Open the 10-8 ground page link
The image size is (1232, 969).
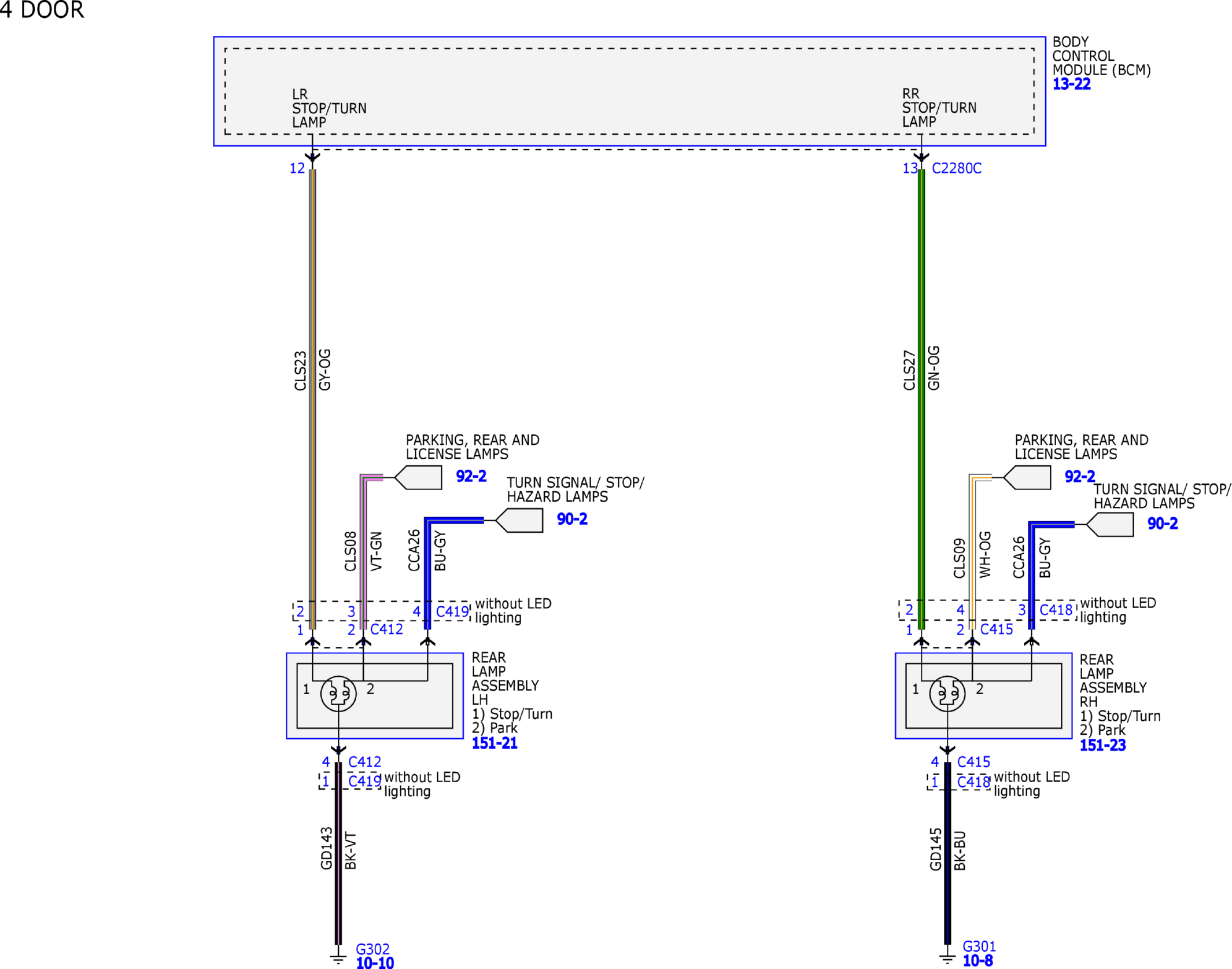978,961
